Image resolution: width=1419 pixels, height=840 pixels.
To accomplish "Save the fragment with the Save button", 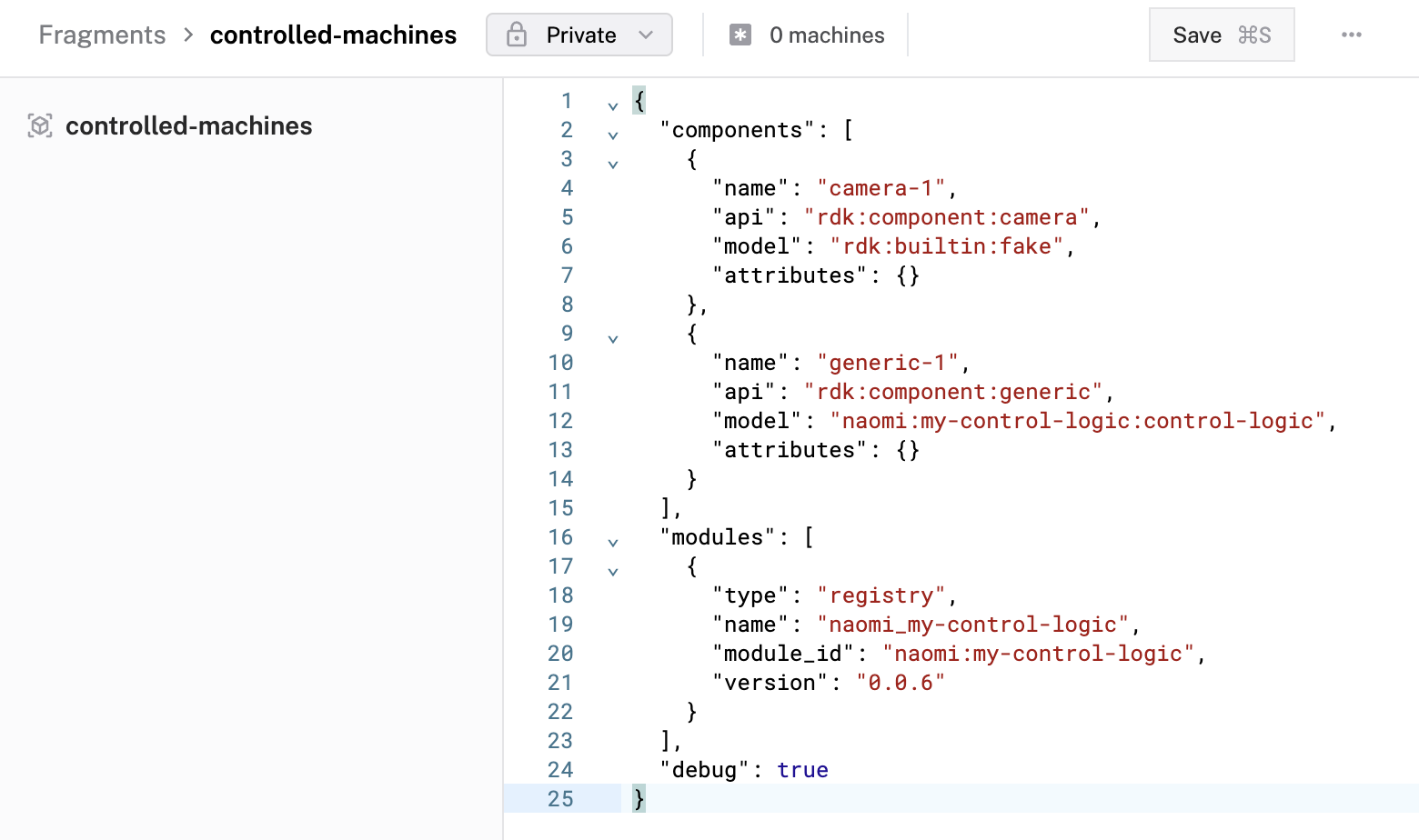I will [x=1222, y=35].
